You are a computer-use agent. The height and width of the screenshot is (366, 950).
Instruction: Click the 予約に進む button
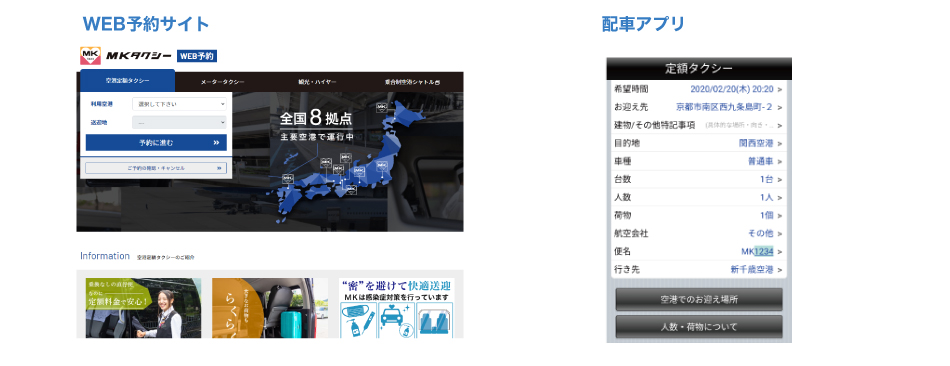click(156, 143)
